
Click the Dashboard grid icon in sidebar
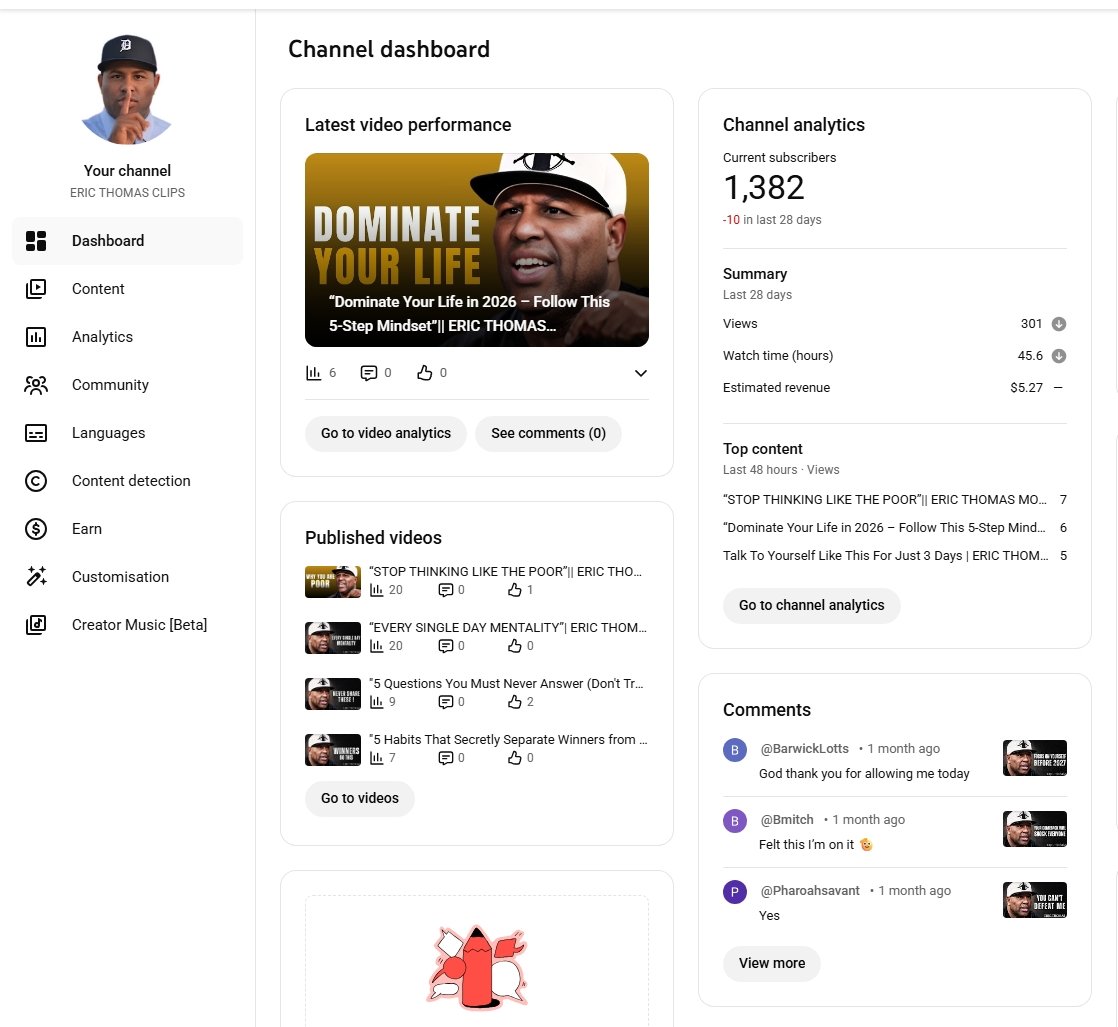pyautogui.click(x=36, y=241)
